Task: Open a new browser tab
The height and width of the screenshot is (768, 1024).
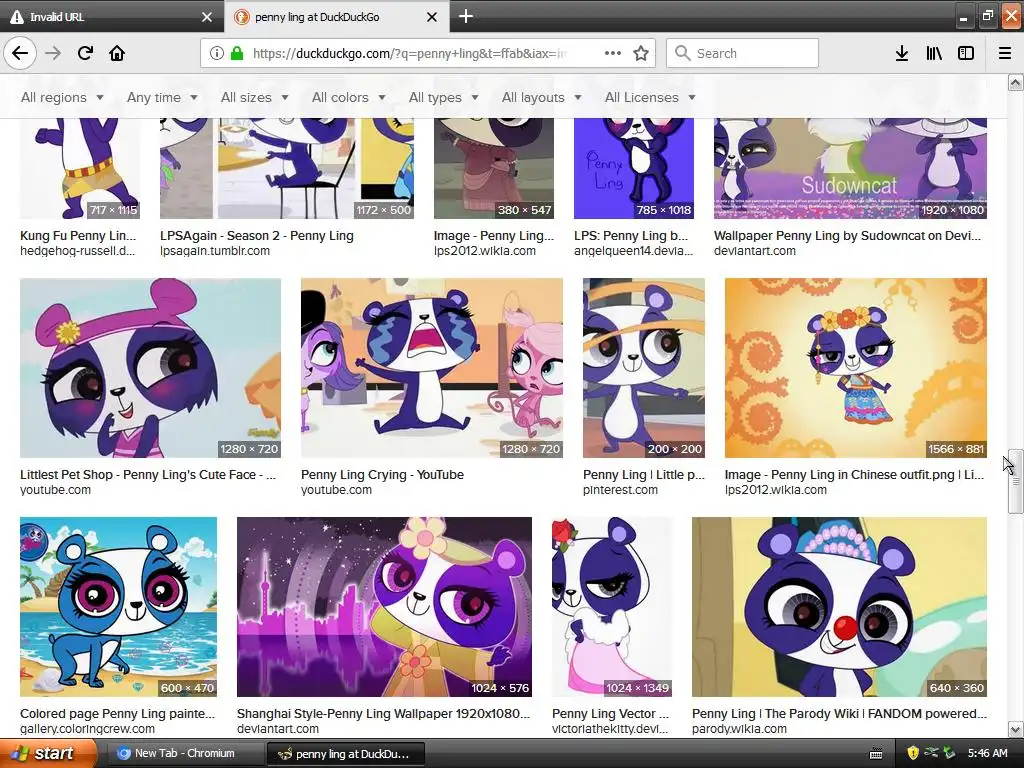Action: (466, 16)
